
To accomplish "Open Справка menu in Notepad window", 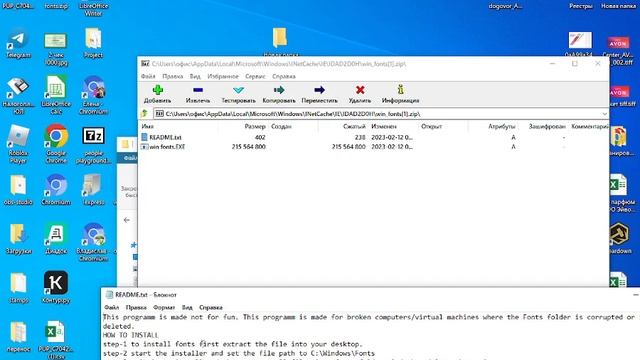I will (x=211, y=307).
